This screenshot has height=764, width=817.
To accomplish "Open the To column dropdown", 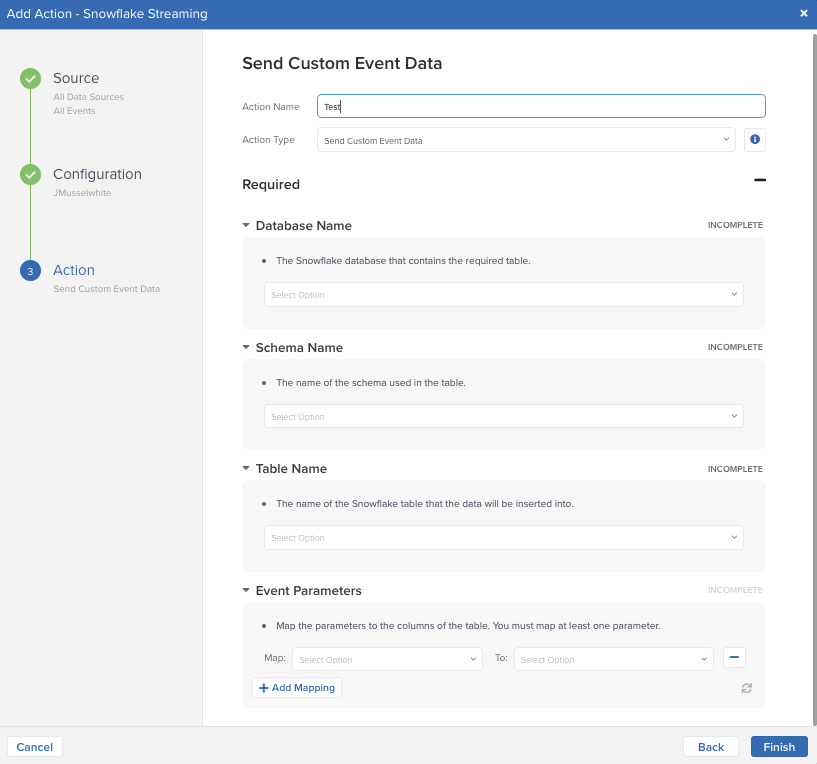I will click(x=612, y=659).
